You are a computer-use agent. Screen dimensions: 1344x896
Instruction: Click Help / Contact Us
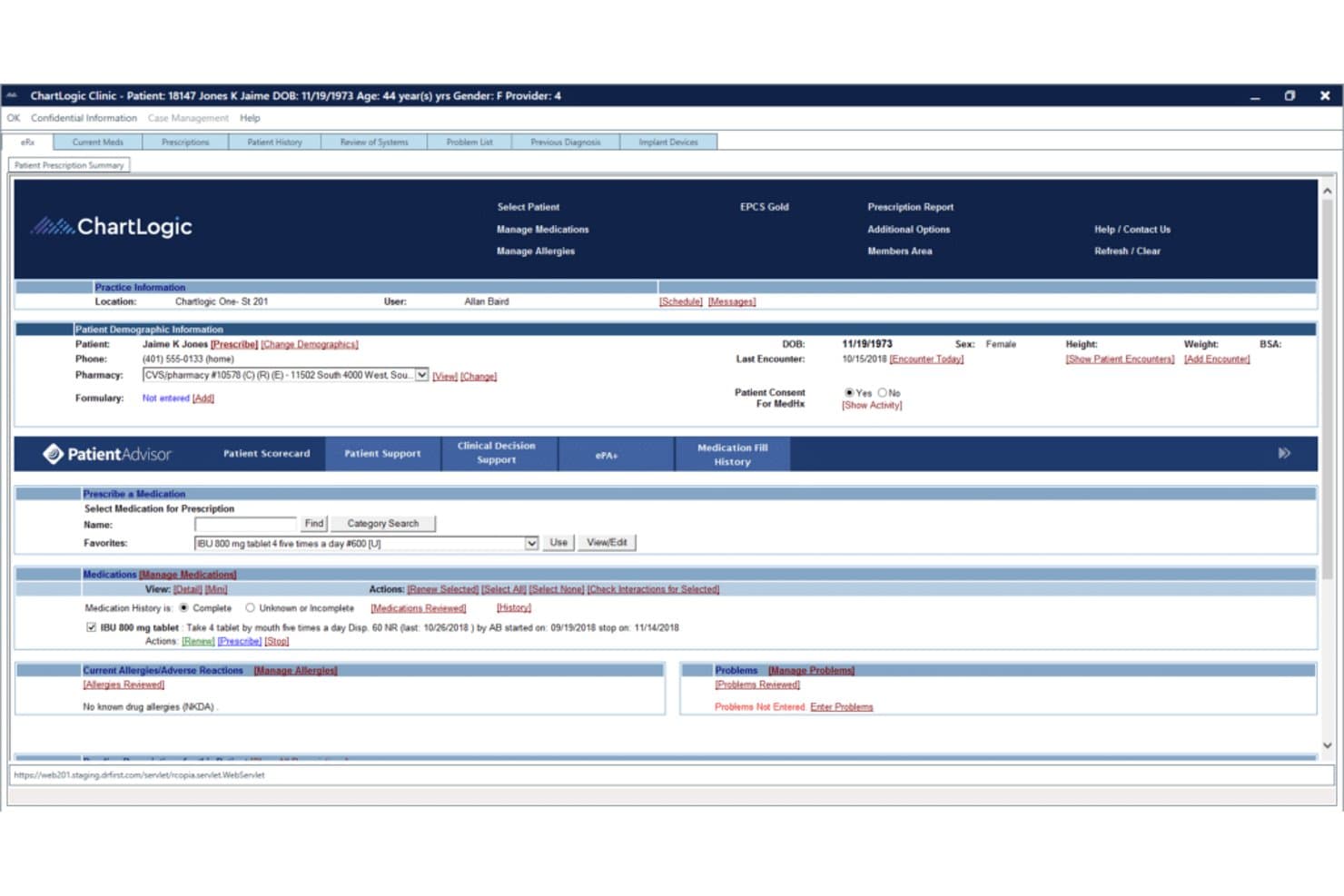click(1132, 230)
